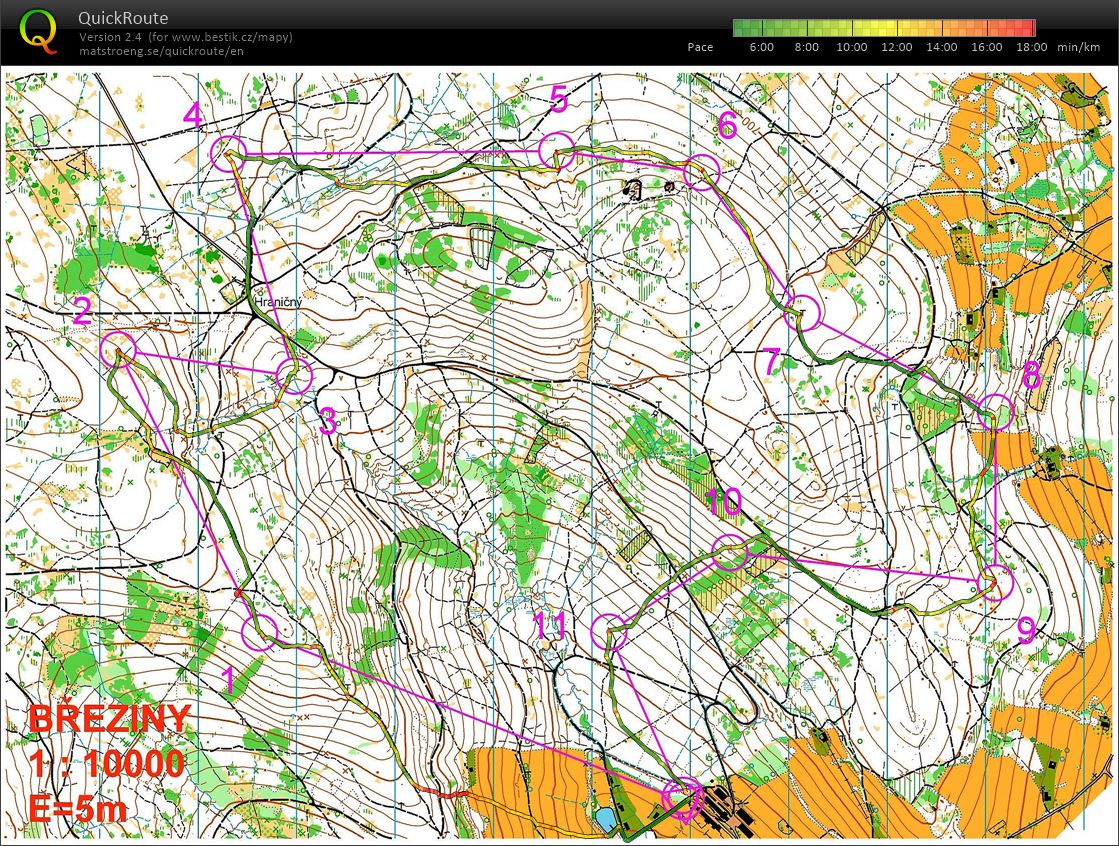This screenshot has height=846, width=1119.
Task: Click the "12:00" pace value
Action: (896, 47)
